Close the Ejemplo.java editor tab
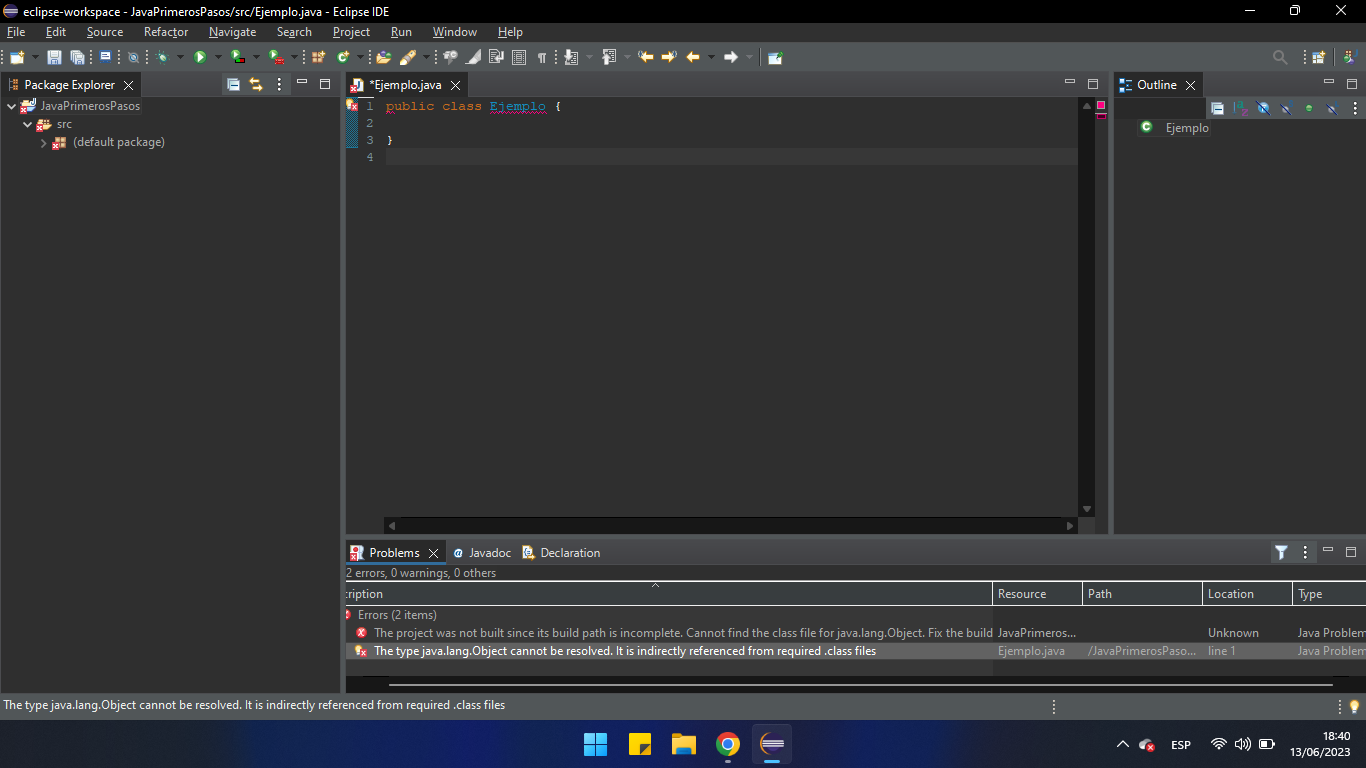The image size is (1366, 768). point(455,86)
